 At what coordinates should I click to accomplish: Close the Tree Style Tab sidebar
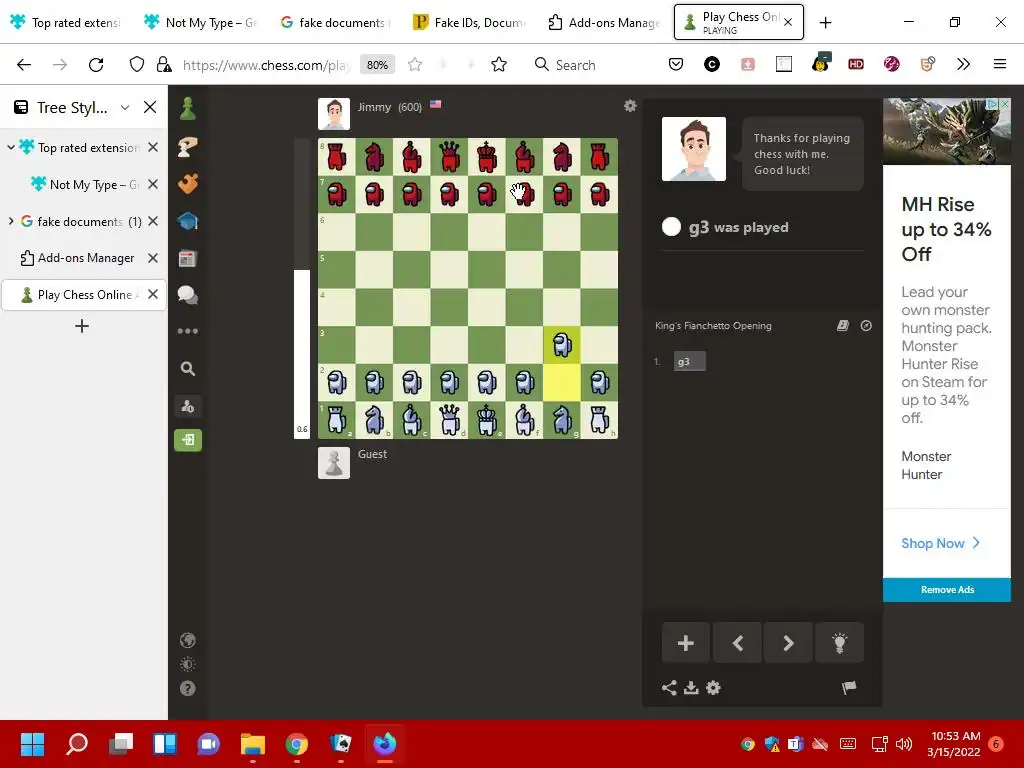pyautogui.click(x=150, y=107)
